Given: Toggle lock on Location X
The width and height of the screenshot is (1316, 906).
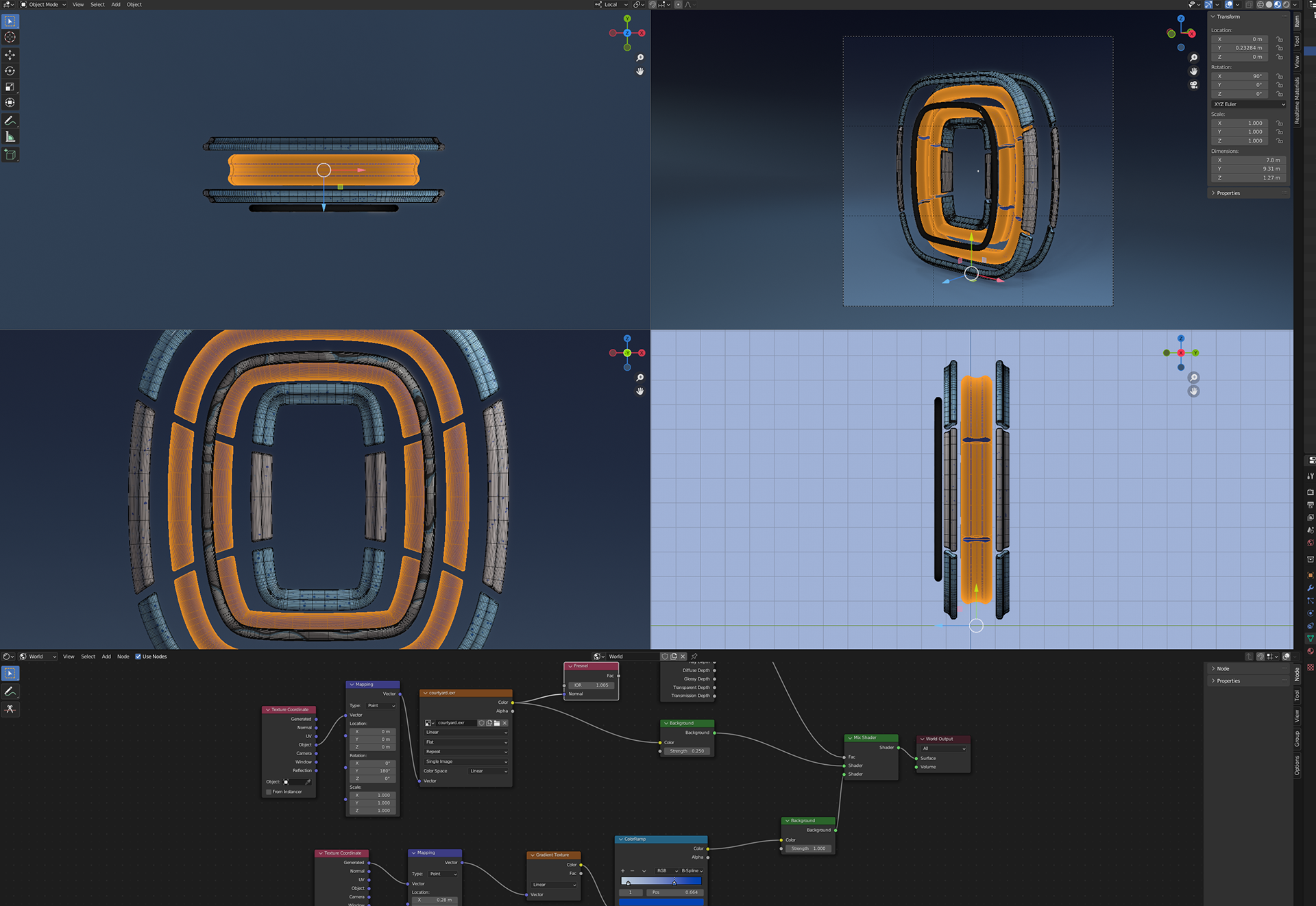Looking at the screenshot, I should [1280, 40].
